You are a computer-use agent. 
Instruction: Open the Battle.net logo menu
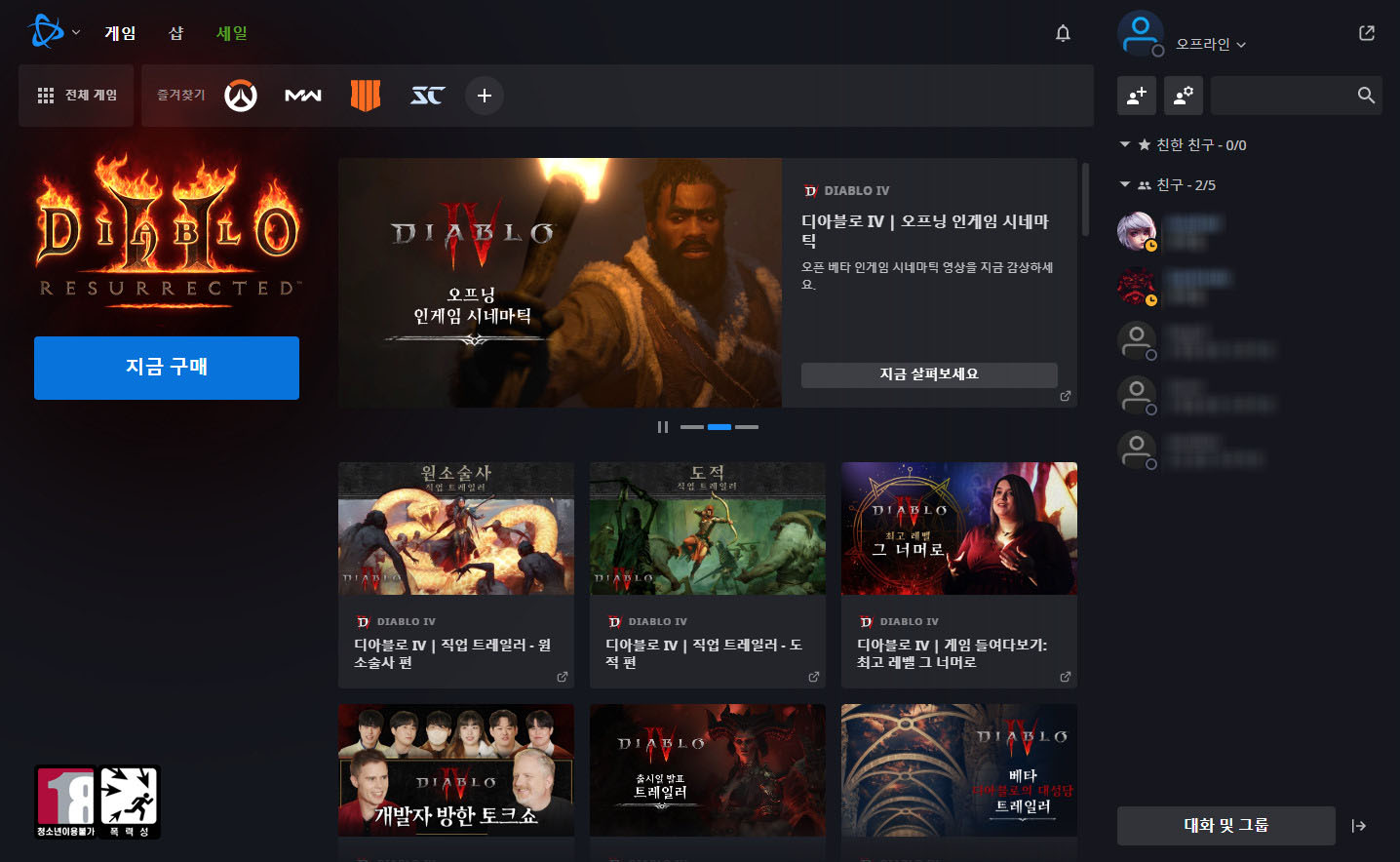[x=53, y=32]
